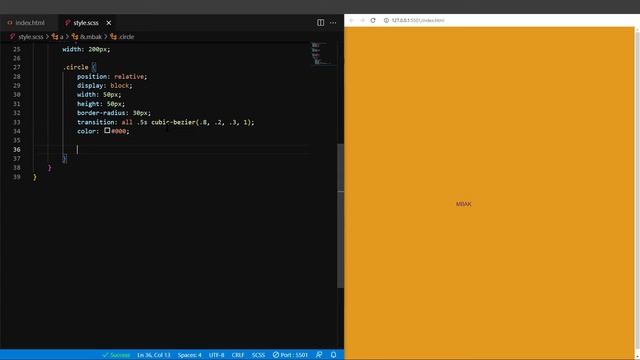
Task: Click the 'transition' cubic-bezier line
Action: 165,122
